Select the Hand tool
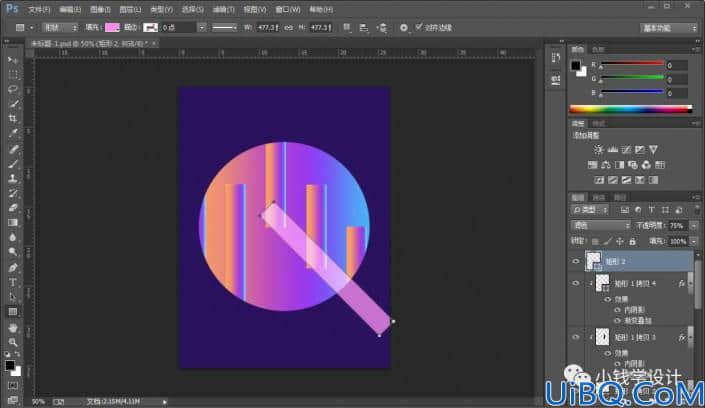Image resolution: width=705 pixels, height=408 pixels. 13,327
